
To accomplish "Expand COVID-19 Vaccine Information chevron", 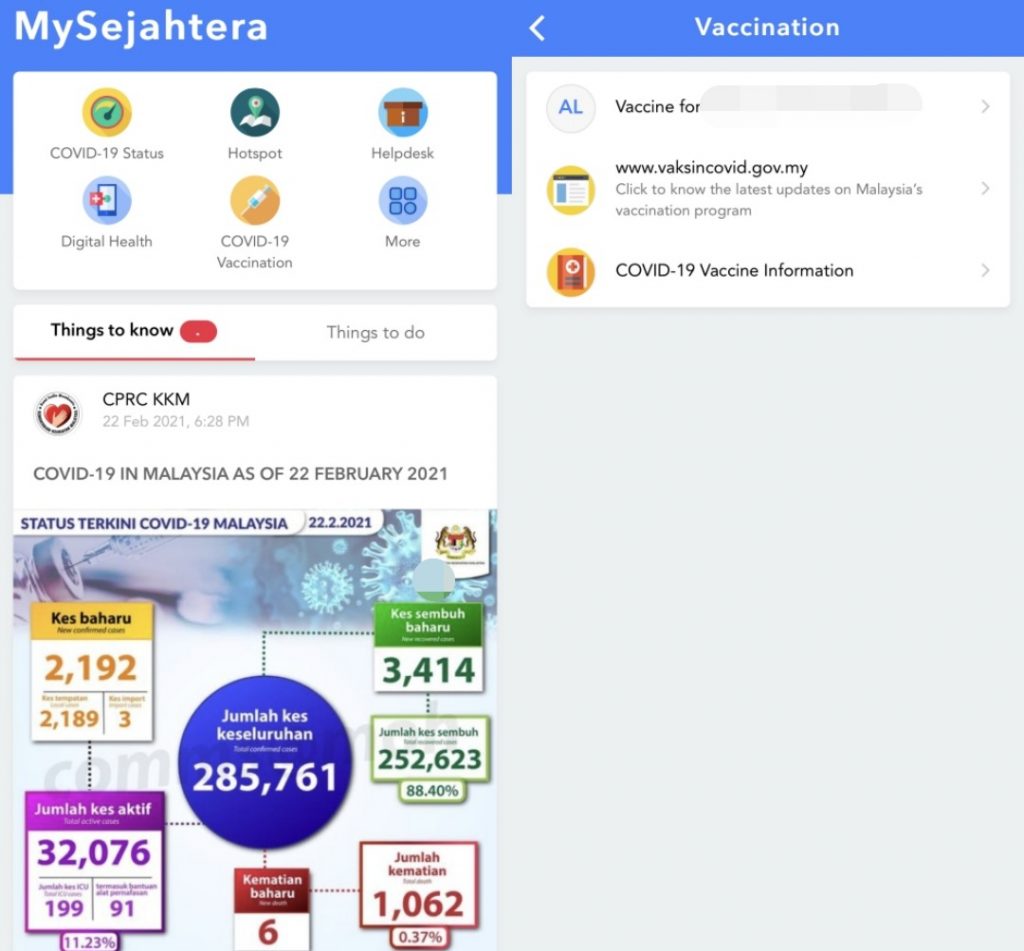I will pyautogui.click(x=985, y=270).
